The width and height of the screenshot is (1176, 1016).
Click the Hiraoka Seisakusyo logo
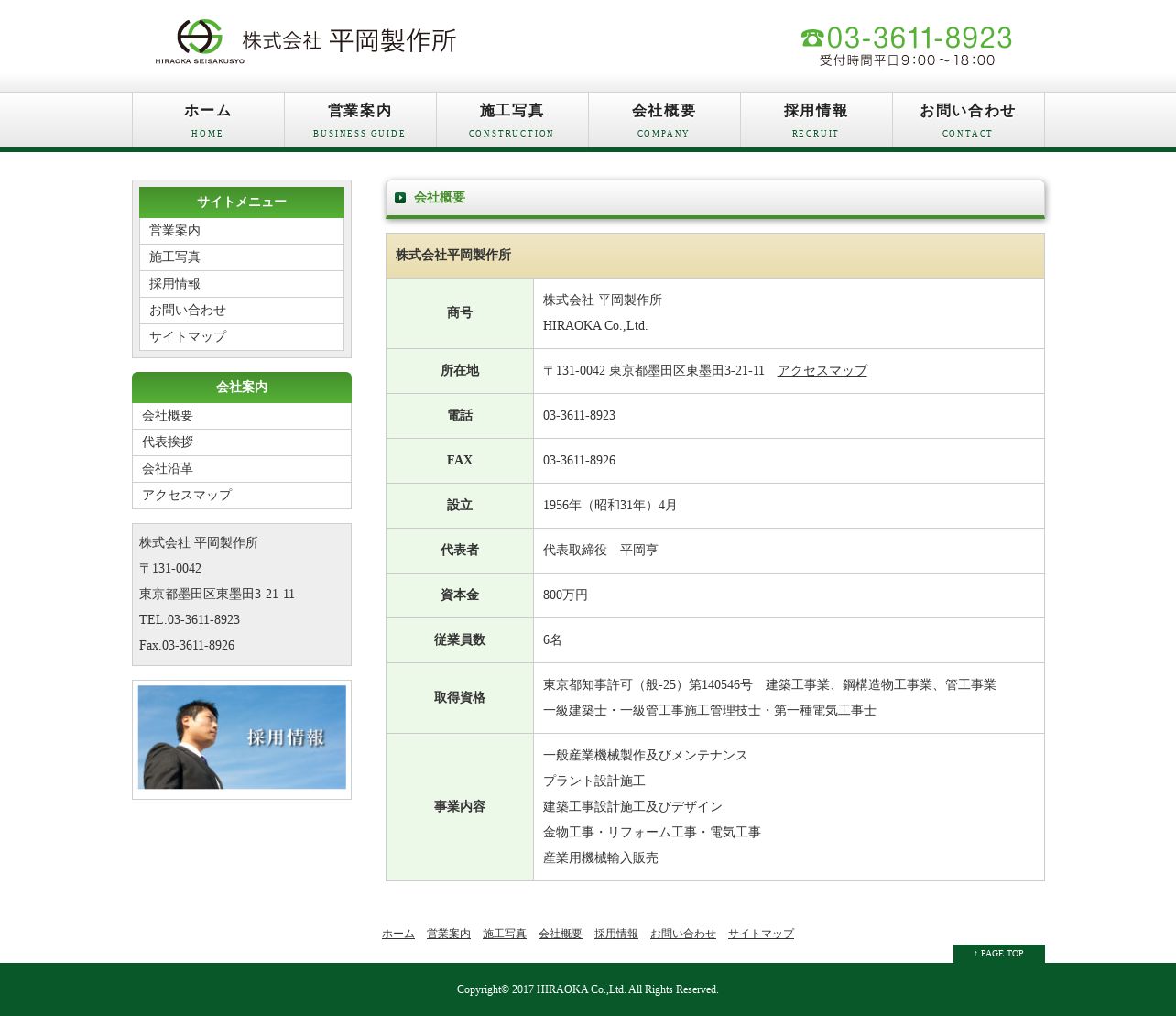point(200,41)
